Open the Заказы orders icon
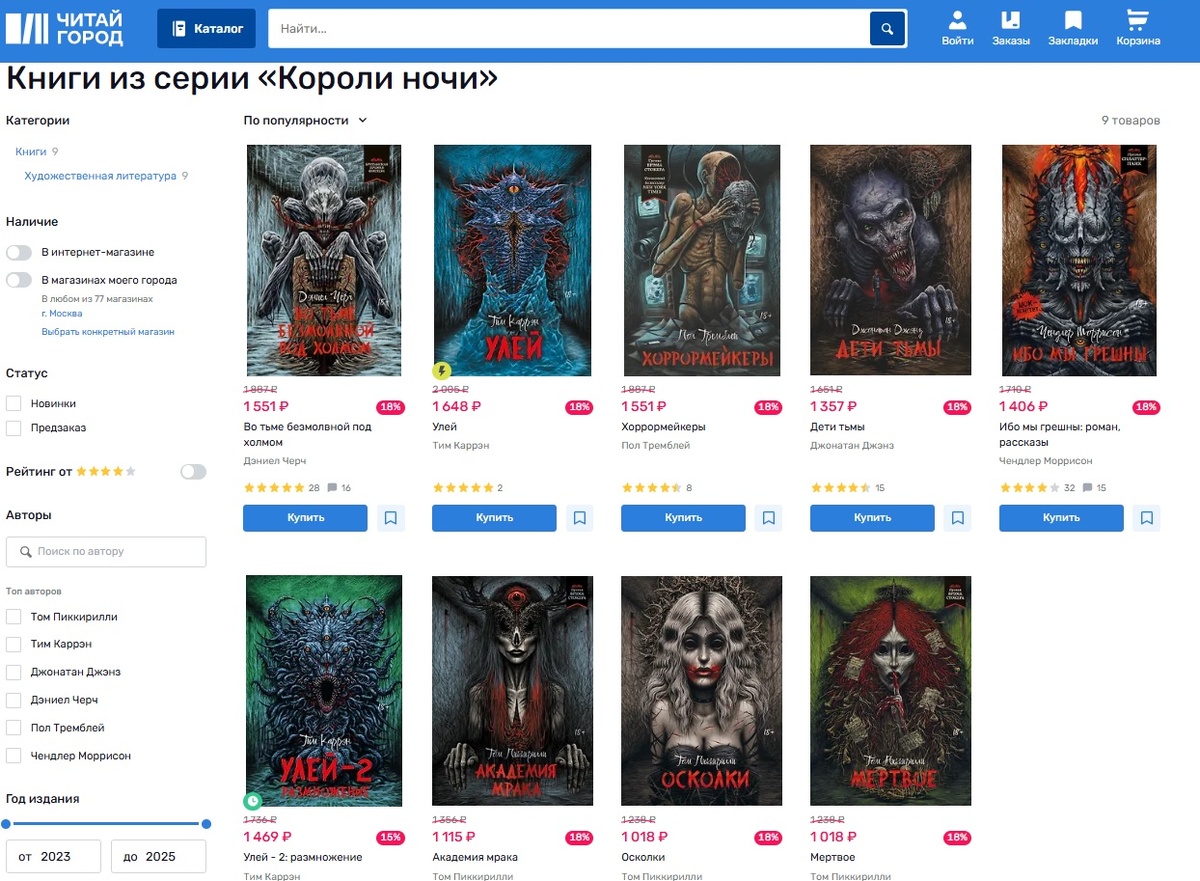 tap(1011, 28)
